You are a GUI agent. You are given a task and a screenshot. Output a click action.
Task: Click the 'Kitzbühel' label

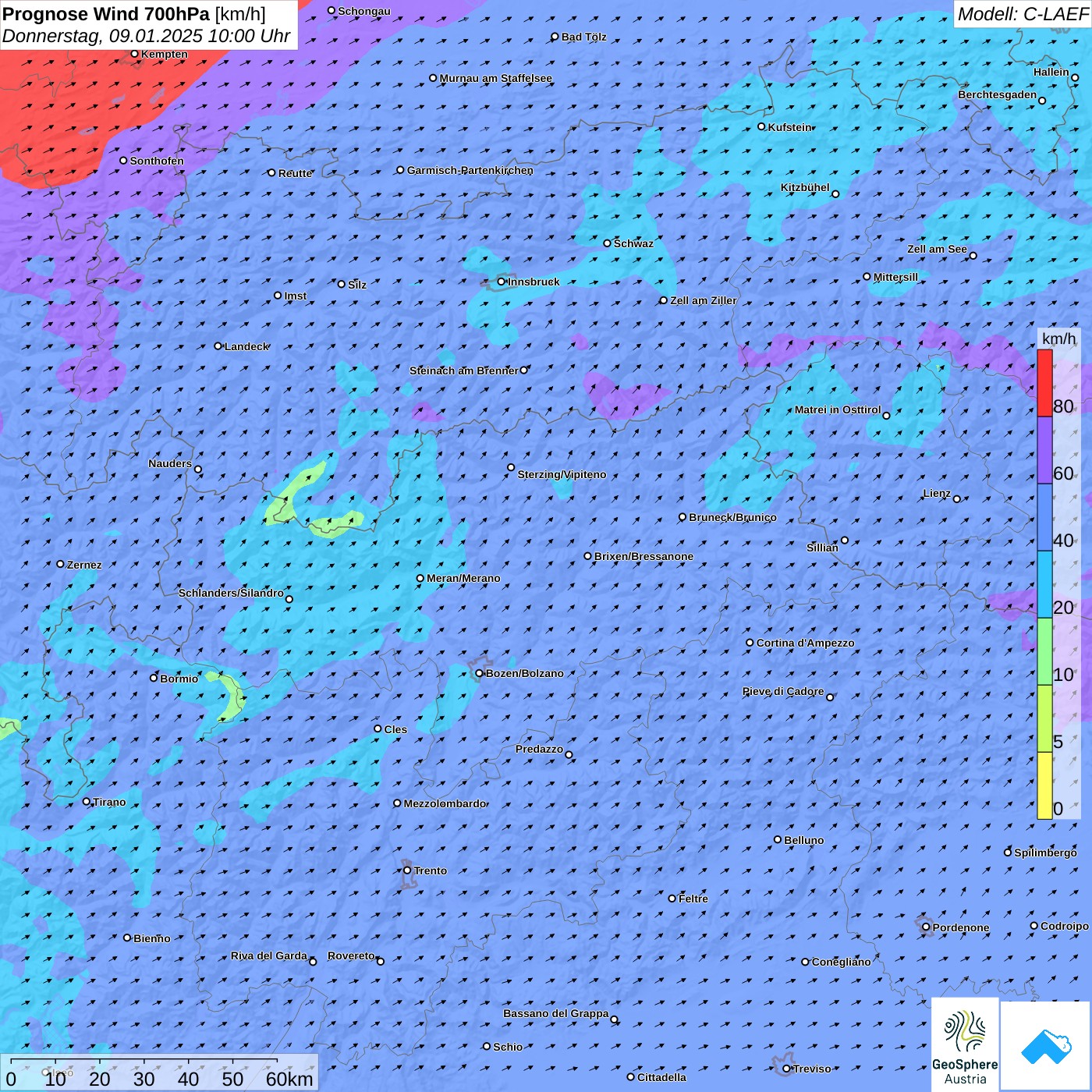805,187
